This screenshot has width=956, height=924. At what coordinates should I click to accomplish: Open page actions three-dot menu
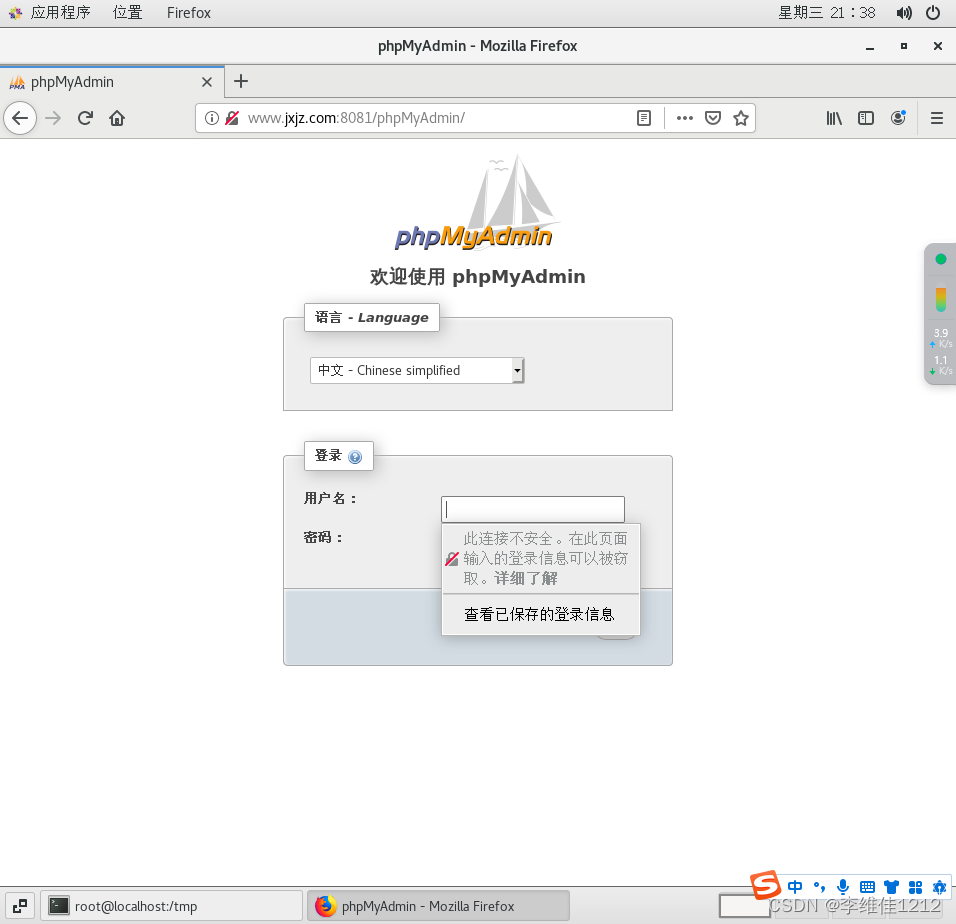coord(685,118)
